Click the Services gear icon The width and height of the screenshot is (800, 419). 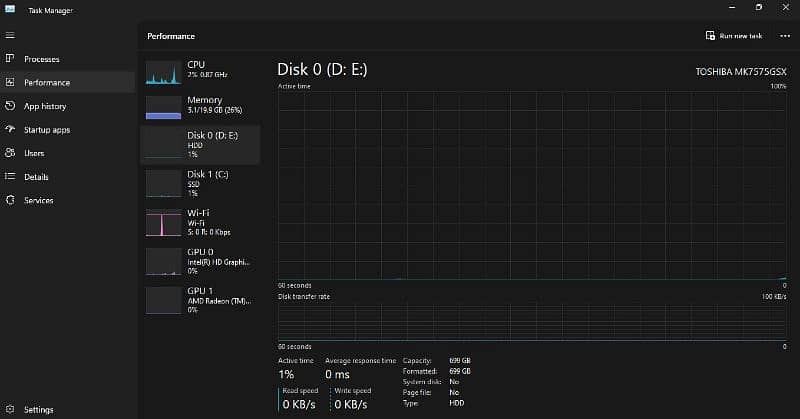pos(10,200)
